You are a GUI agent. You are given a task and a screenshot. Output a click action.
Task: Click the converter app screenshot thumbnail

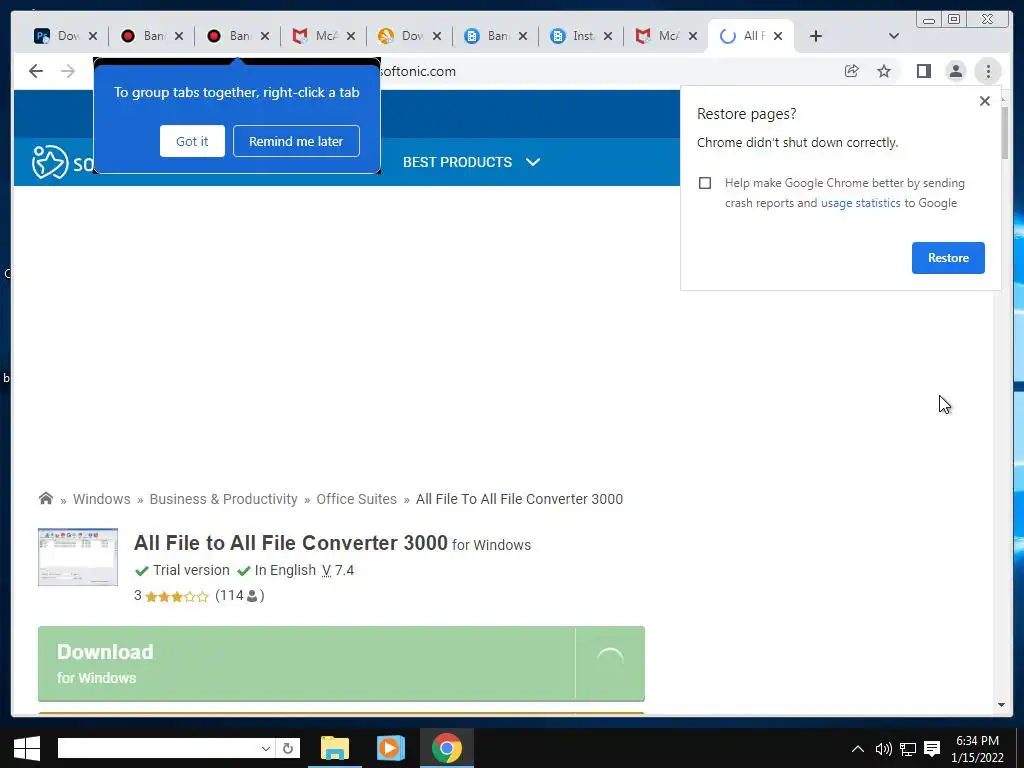click(78, 557)
